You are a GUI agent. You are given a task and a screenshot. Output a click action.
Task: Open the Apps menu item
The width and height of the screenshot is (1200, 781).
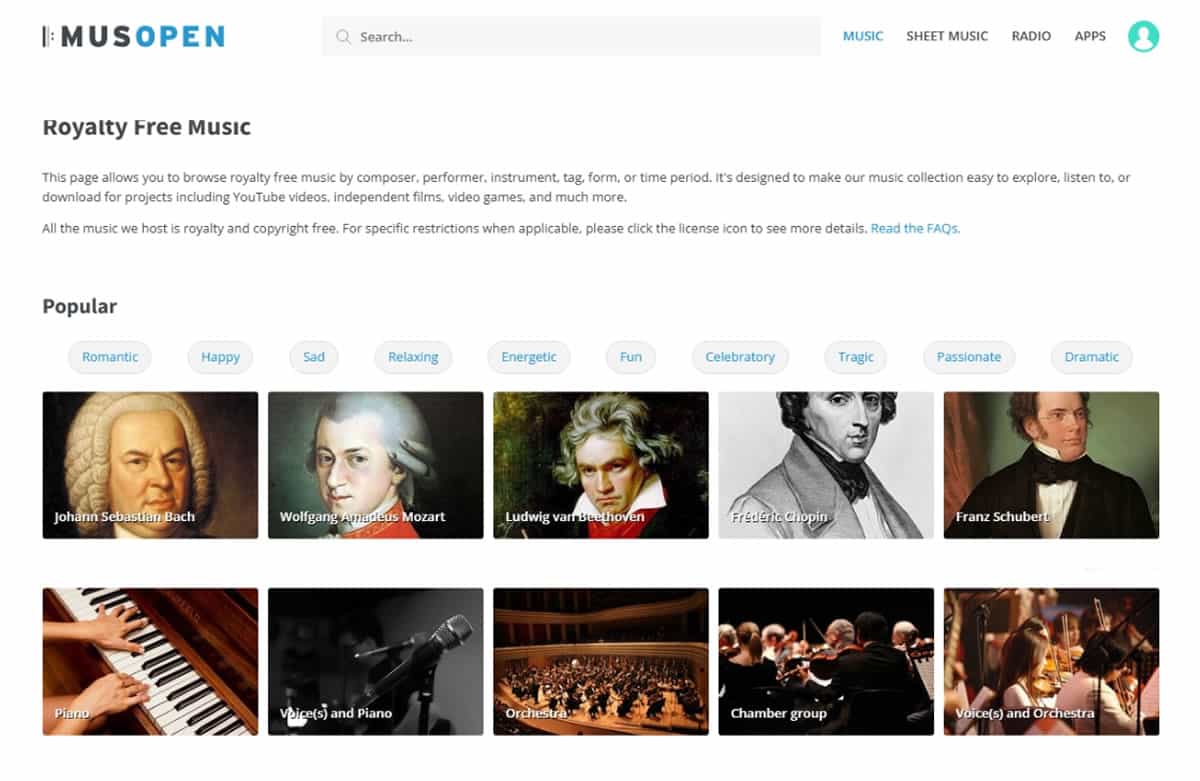tap(1090, 36)
